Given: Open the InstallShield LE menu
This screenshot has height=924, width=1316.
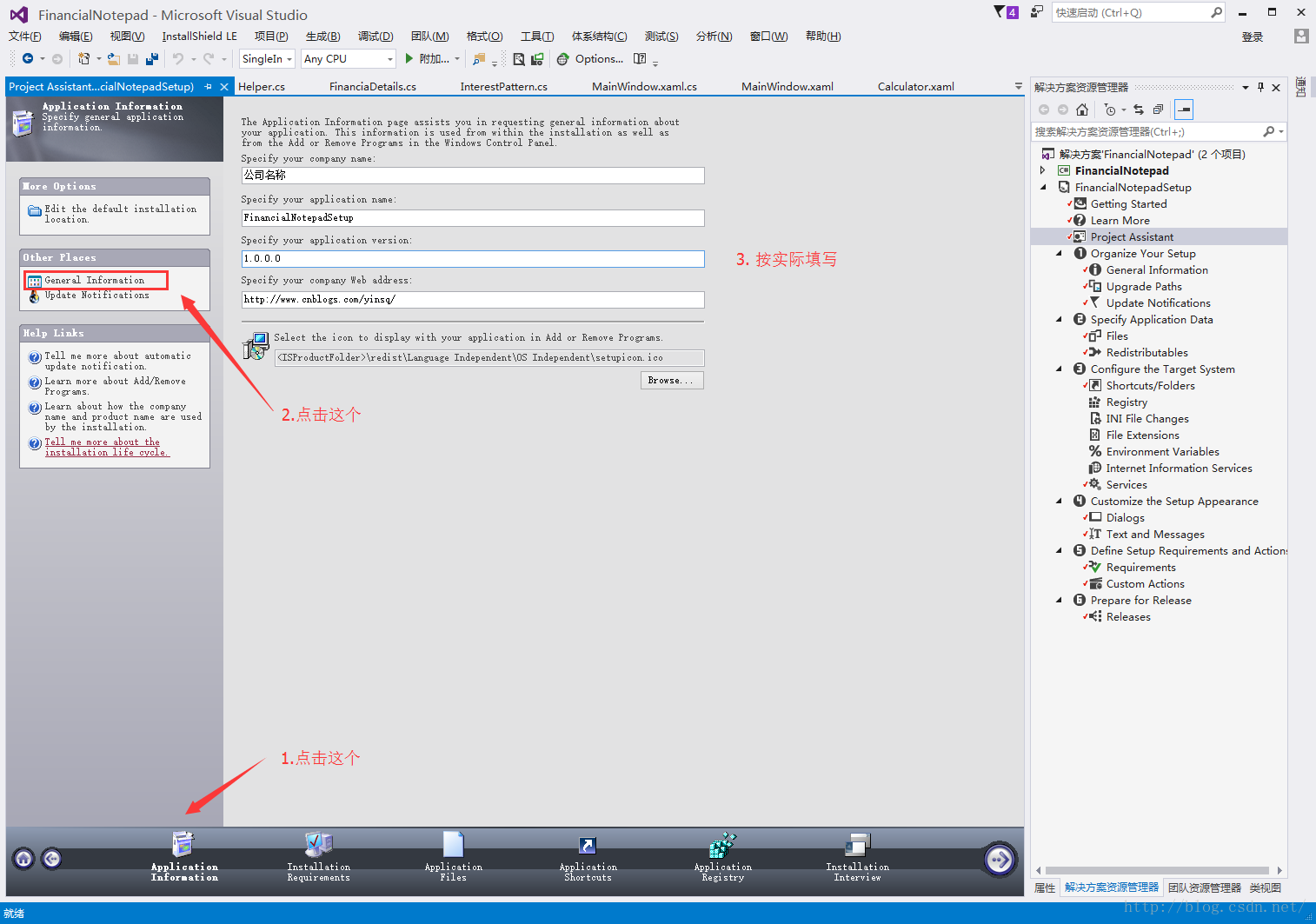Looking at the screenshot, I should coord(199,36).
